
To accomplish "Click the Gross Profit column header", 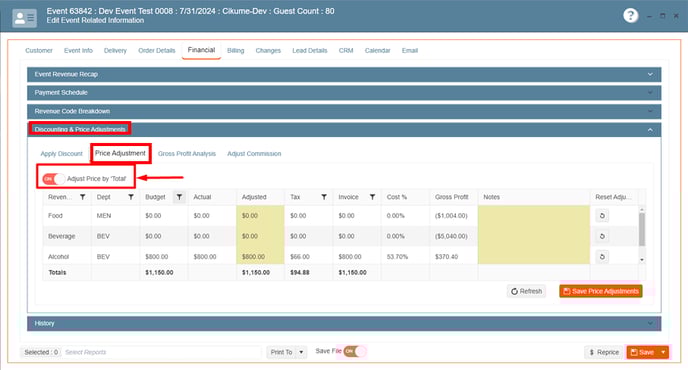I will point(452,197).
